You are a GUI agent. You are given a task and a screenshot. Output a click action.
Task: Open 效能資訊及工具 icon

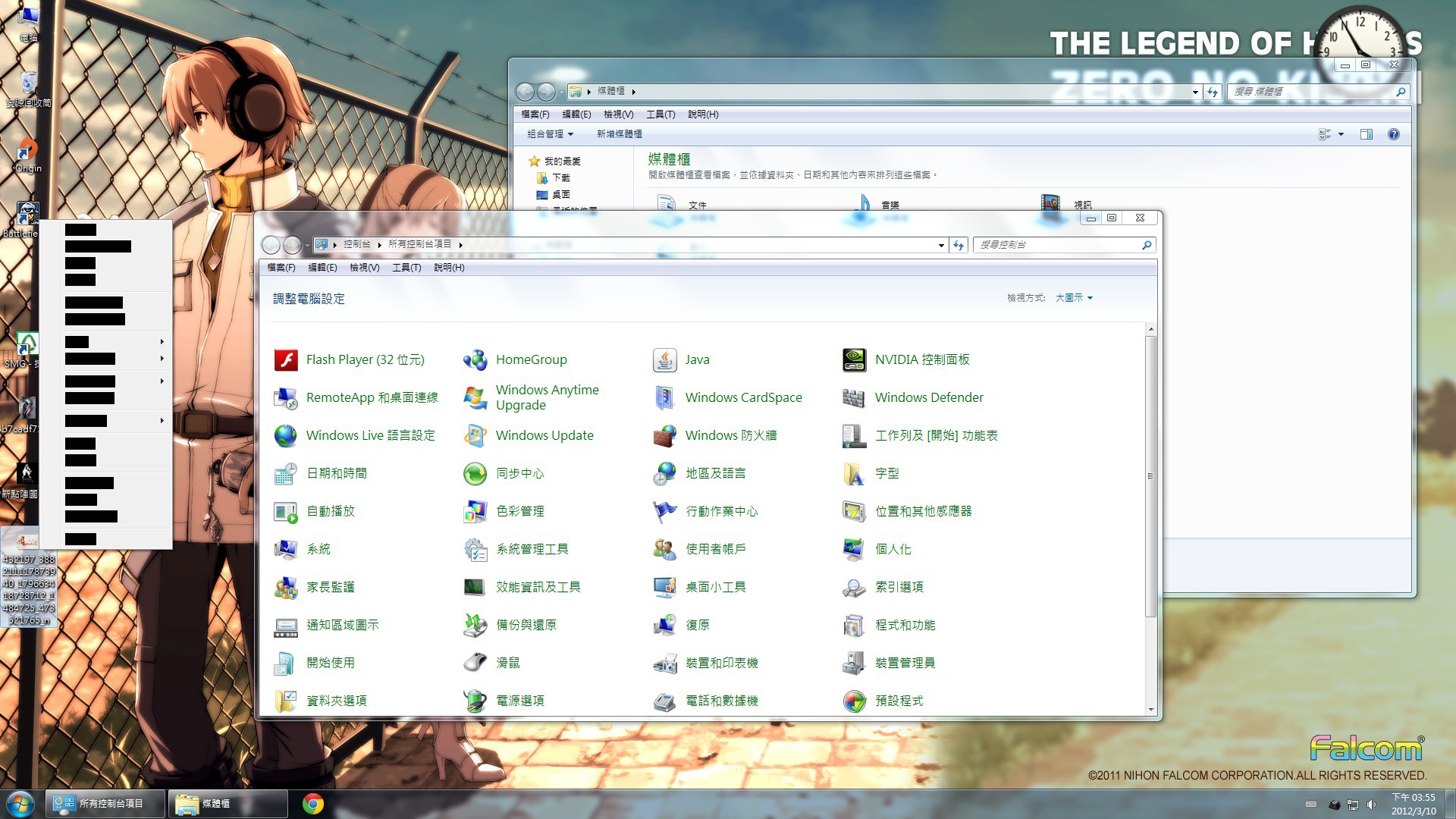tap(475, 587)
